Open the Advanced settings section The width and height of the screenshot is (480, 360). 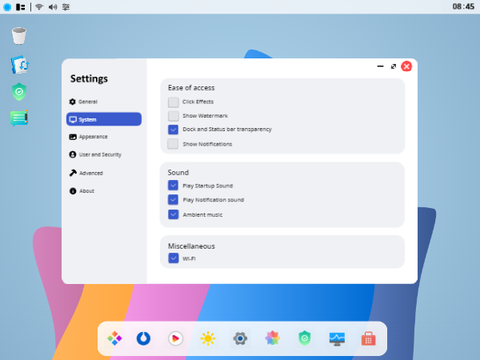point(86,173)
